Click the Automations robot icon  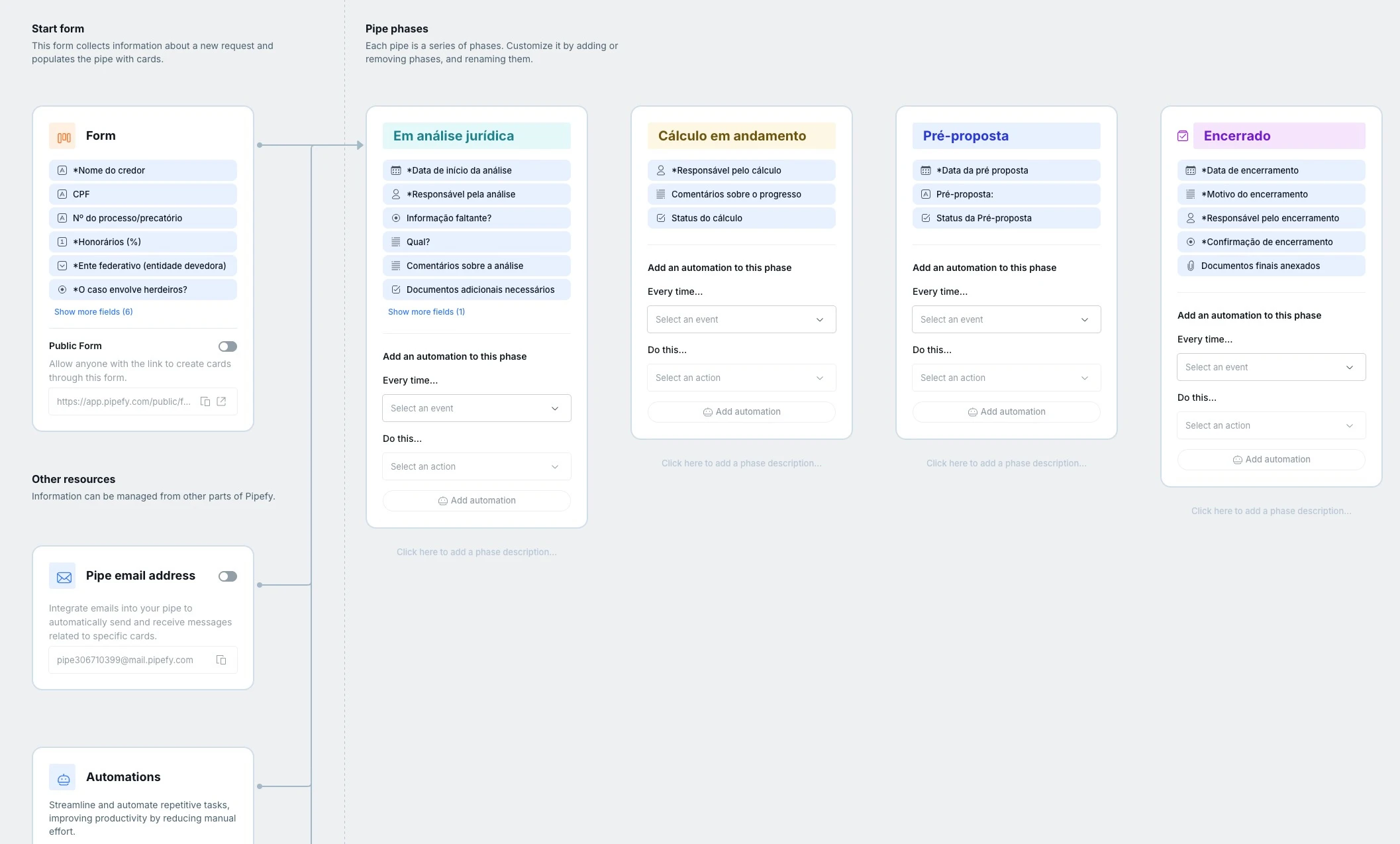(x=63, y=778)
